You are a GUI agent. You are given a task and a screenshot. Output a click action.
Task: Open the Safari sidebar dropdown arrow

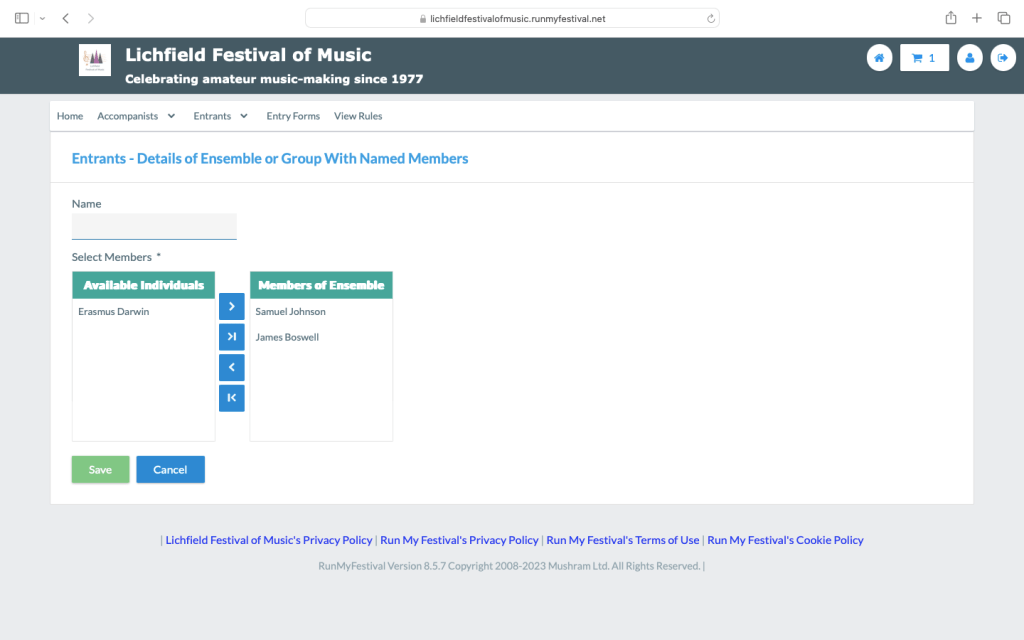pos(42,18)
